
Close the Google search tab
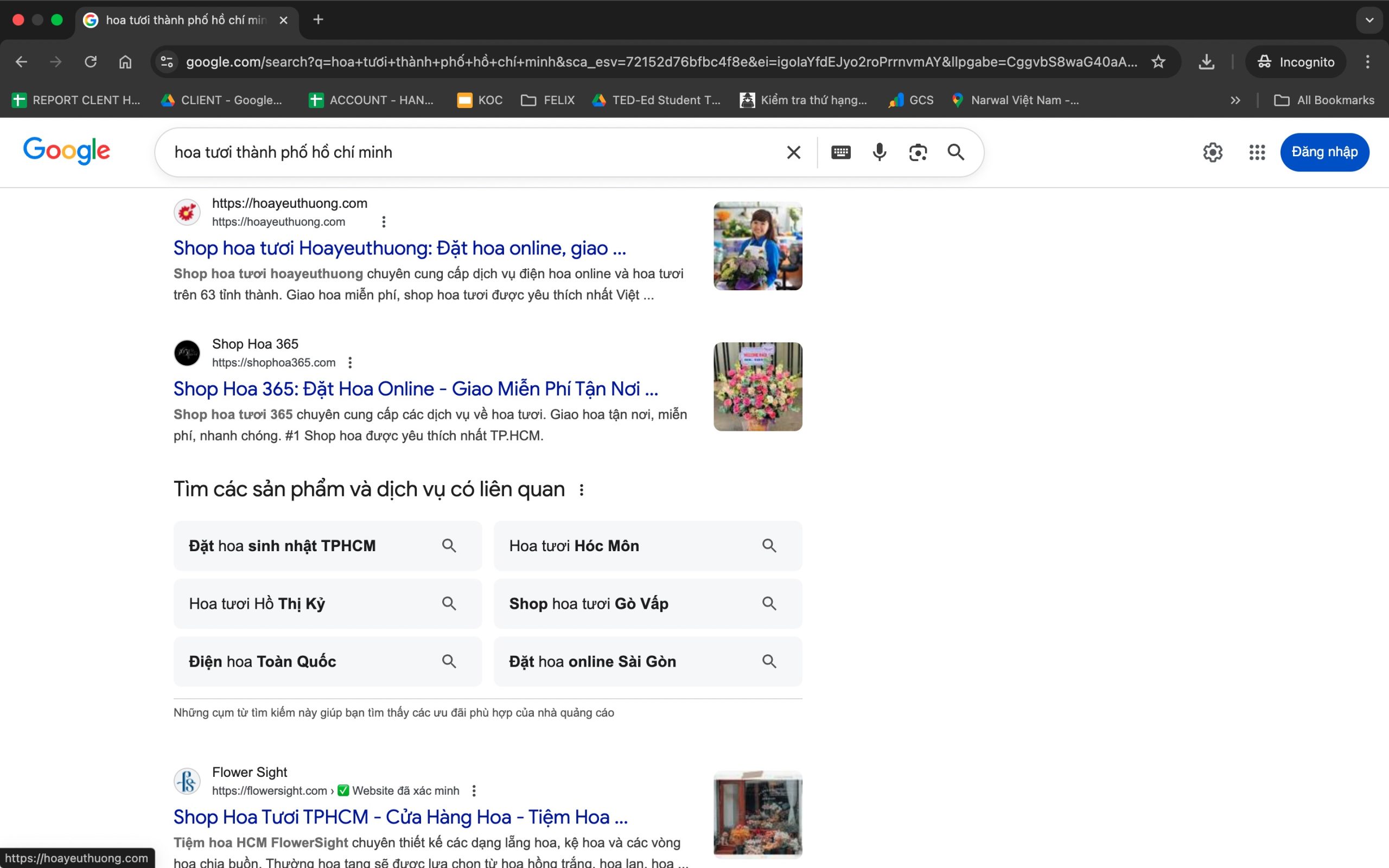pyautogui.click(x=284, y=20)
